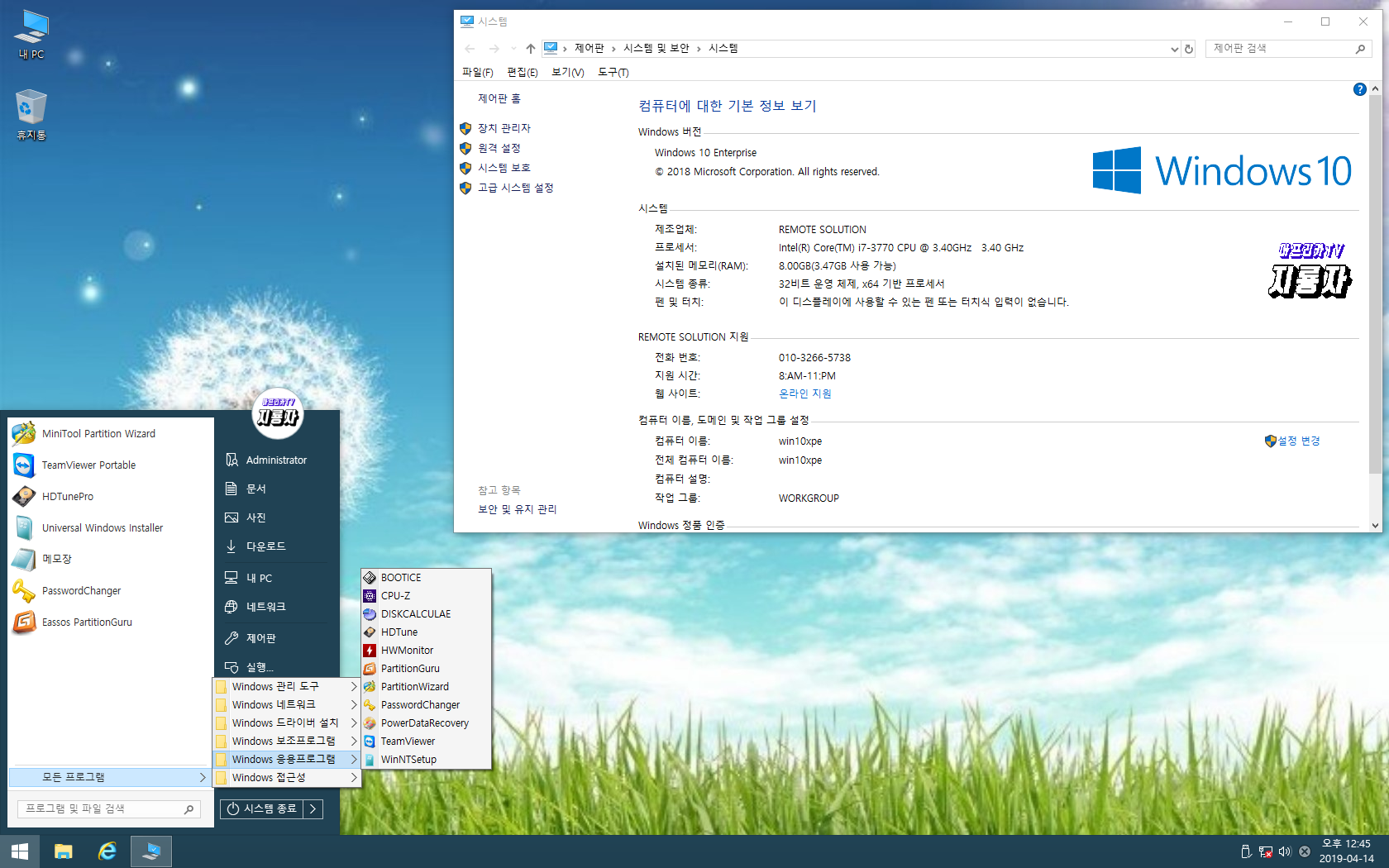Open 시스템 보호 link
The width and height of the screenshot is (1389, 868).
click(x=504, y=168)
